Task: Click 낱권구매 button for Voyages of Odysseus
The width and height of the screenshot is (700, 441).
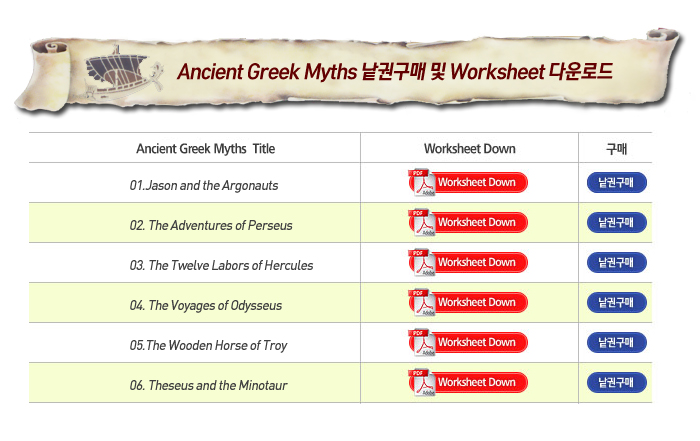Action: 617,303
